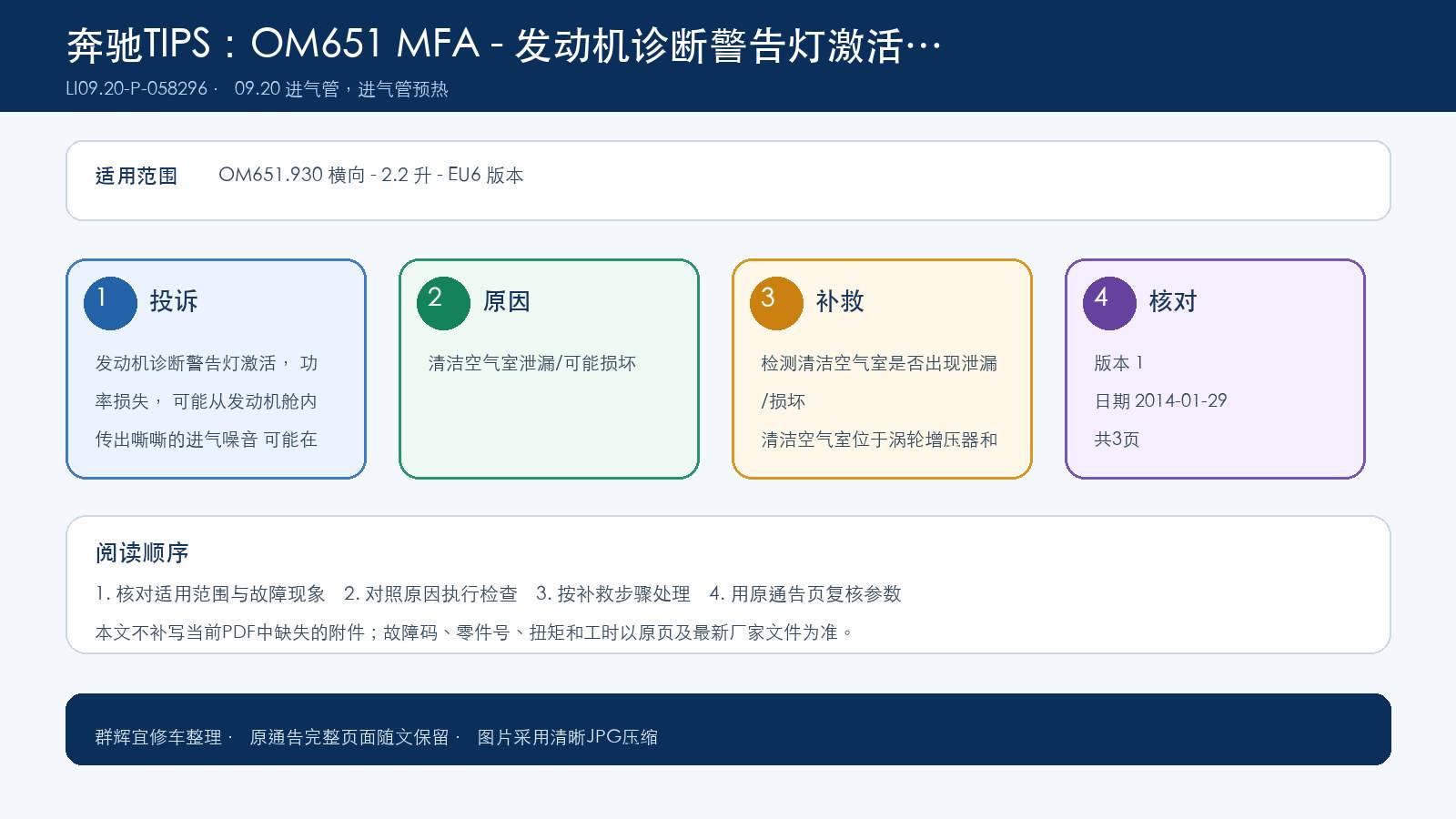
Task: Click step 4. 用原通告页复核参数
Action: point(805,594)
